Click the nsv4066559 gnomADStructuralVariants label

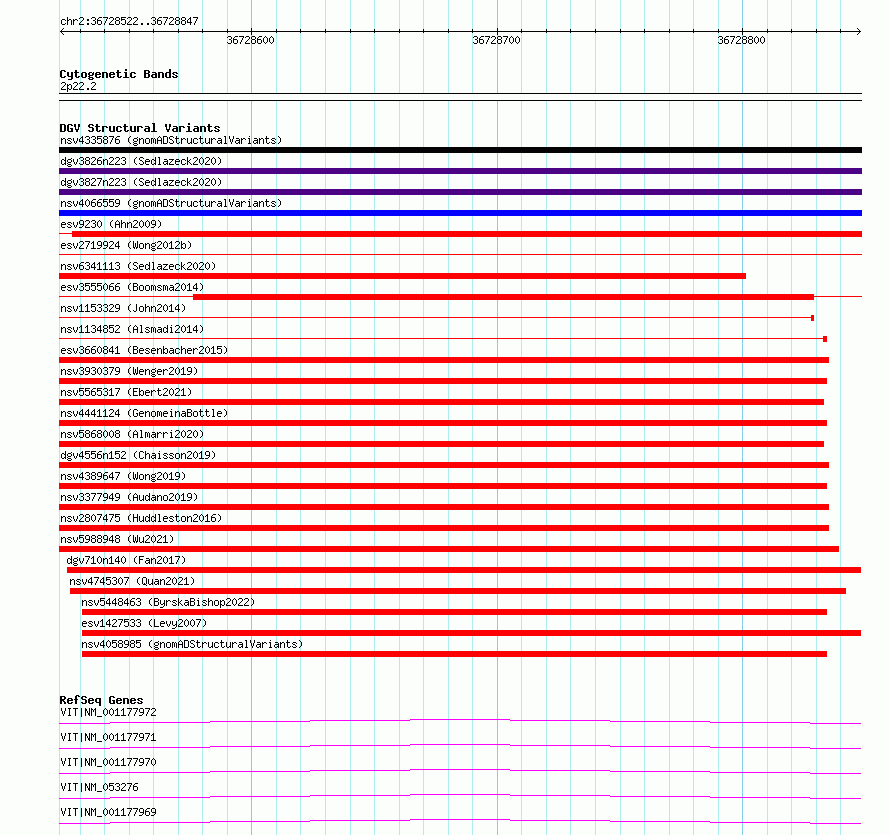[x=171, y=203]
